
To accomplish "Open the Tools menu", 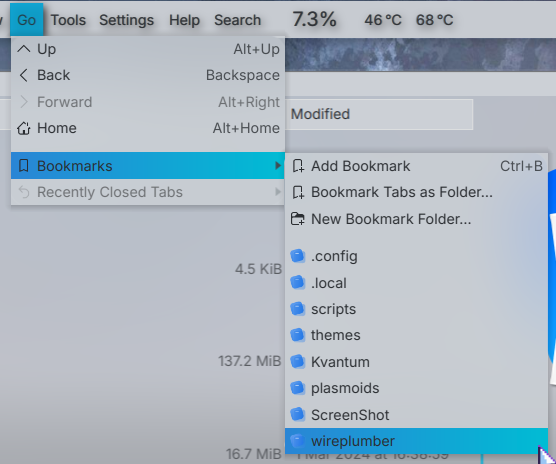I will click(x=68, y=20).
